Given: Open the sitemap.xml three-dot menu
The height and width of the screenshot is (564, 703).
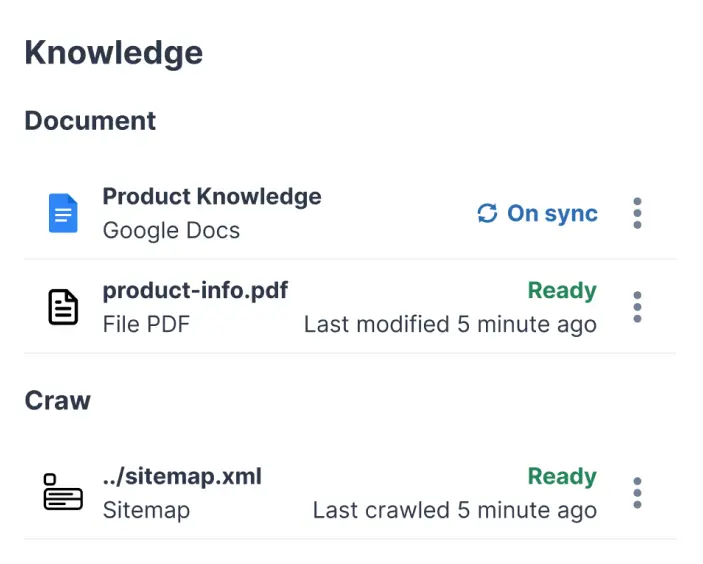Looking at the screenshot, I should click(x=637, y=493).
